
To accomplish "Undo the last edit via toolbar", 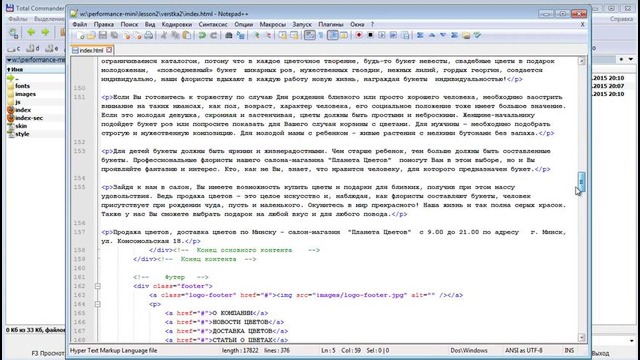I will 202,35.
